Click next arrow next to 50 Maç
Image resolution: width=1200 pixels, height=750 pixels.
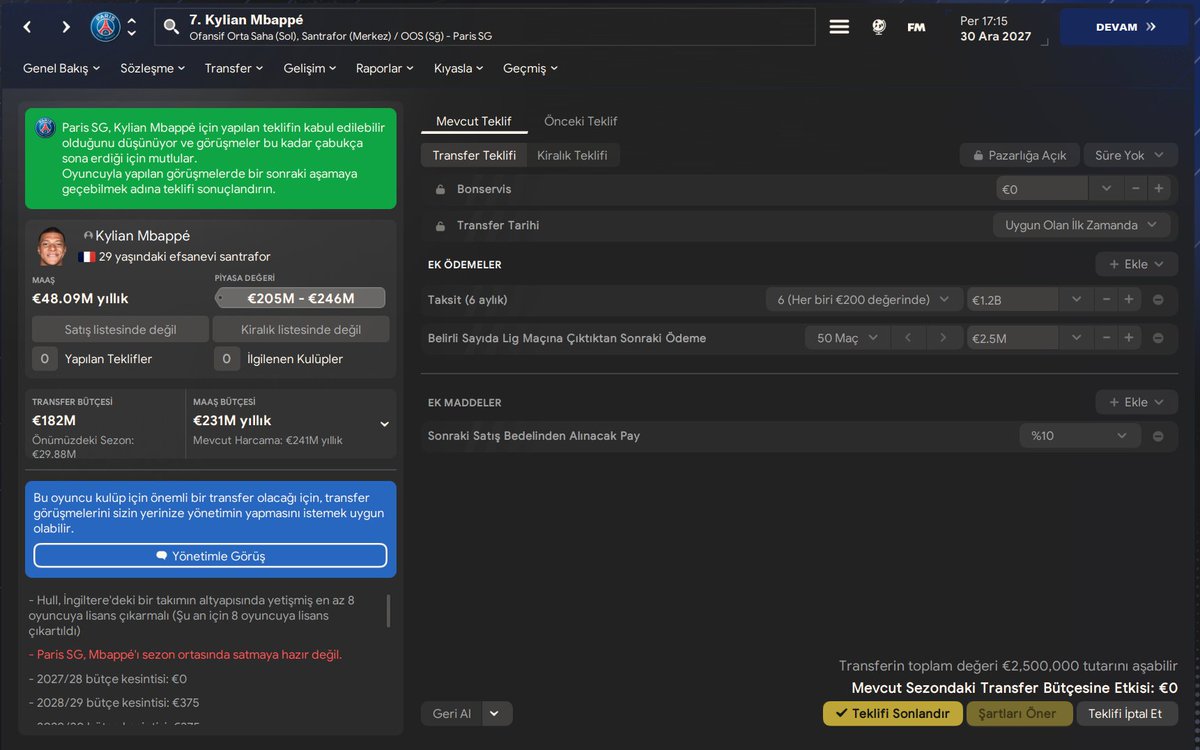tap(942, 338)
